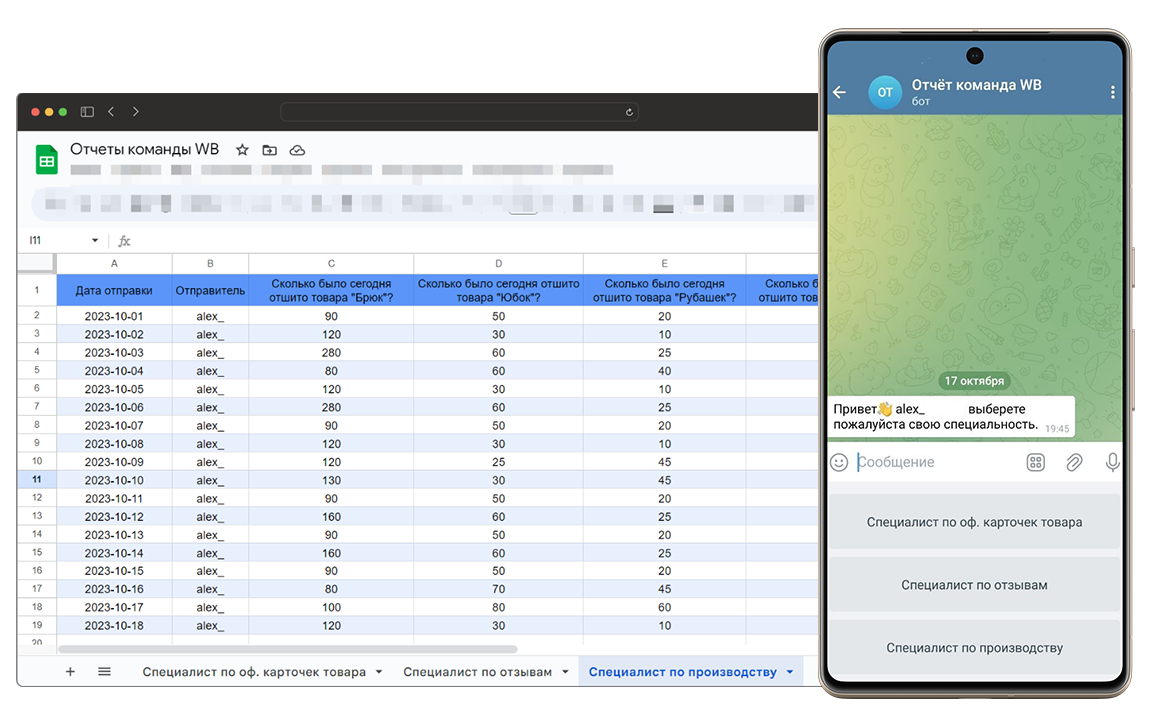Tap the paperclip attachment icon
This screenshot has width=1152, height=708.
[x=1074, y=462]
